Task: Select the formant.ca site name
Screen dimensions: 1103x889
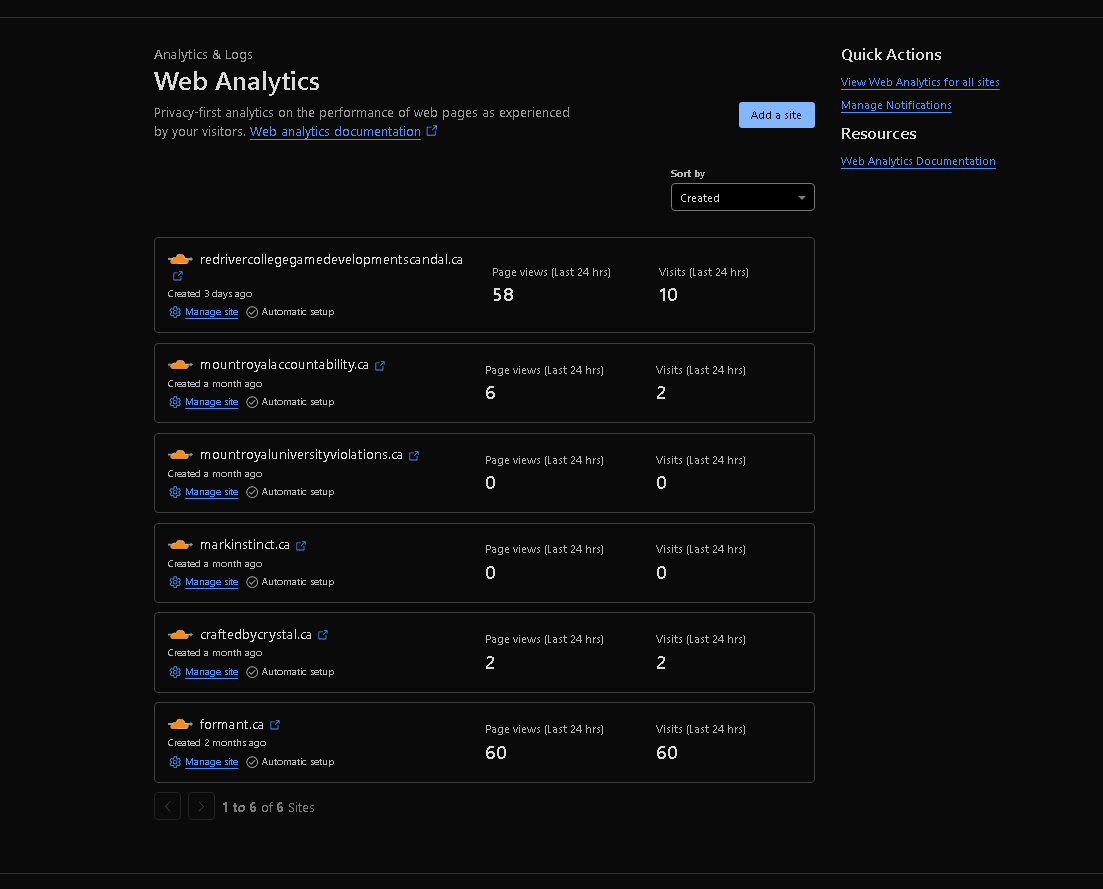Action: point(231,724)
